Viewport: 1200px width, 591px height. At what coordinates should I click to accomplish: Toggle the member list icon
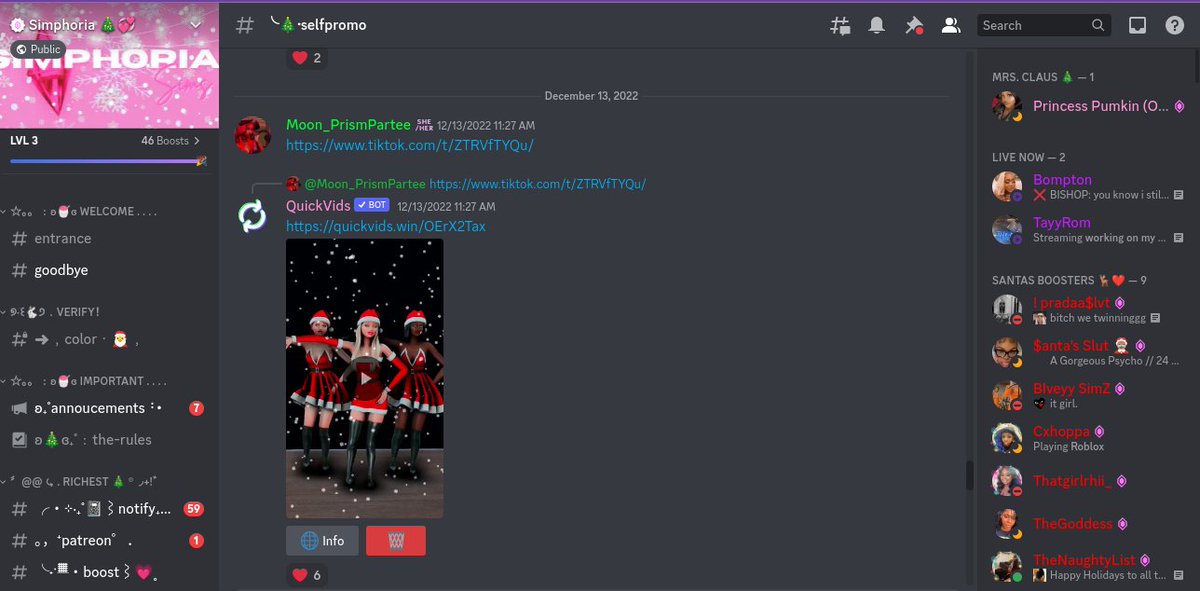pyautogui.click(x=951, y=26)
